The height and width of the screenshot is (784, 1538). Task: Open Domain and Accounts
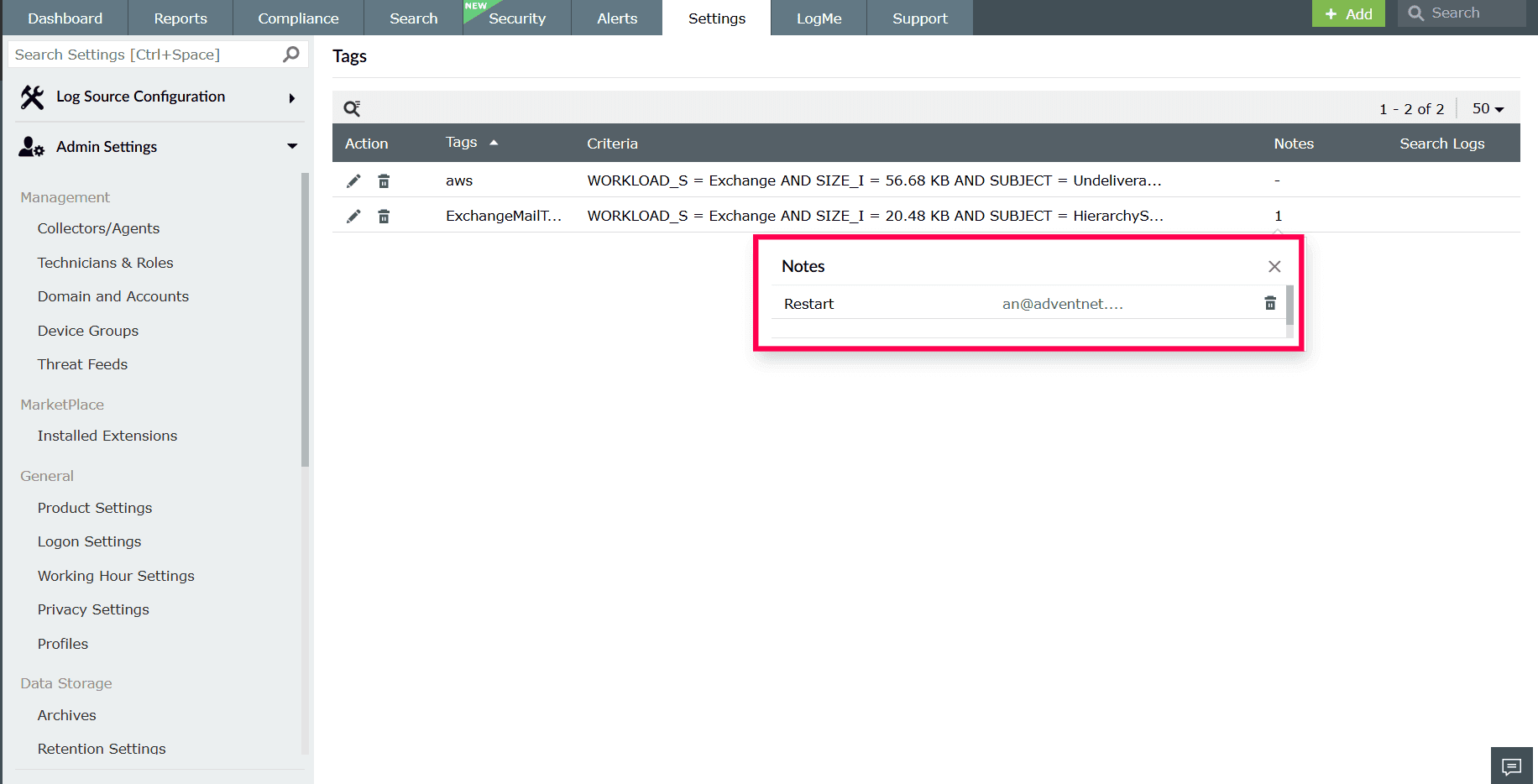113,296
